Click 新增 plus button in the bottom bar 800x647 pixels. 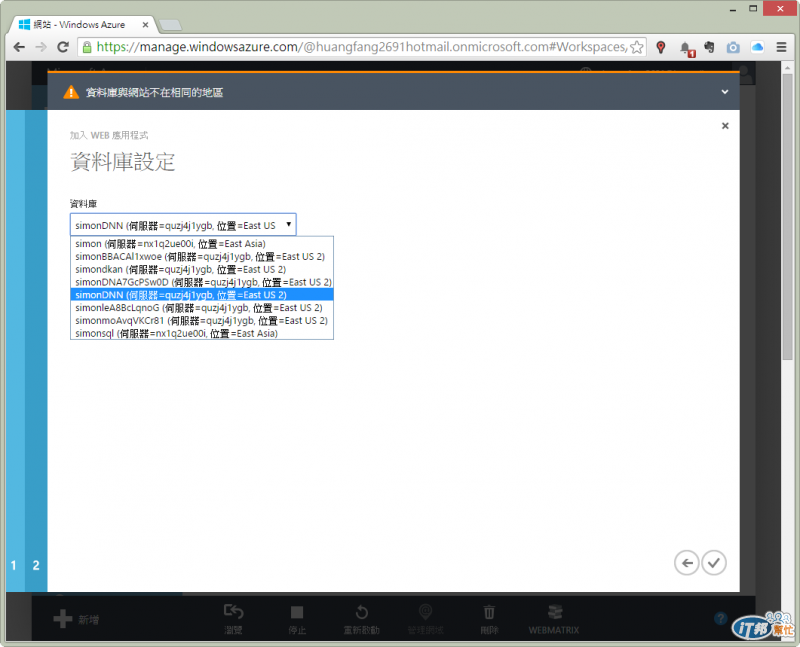tap(77, 619)
